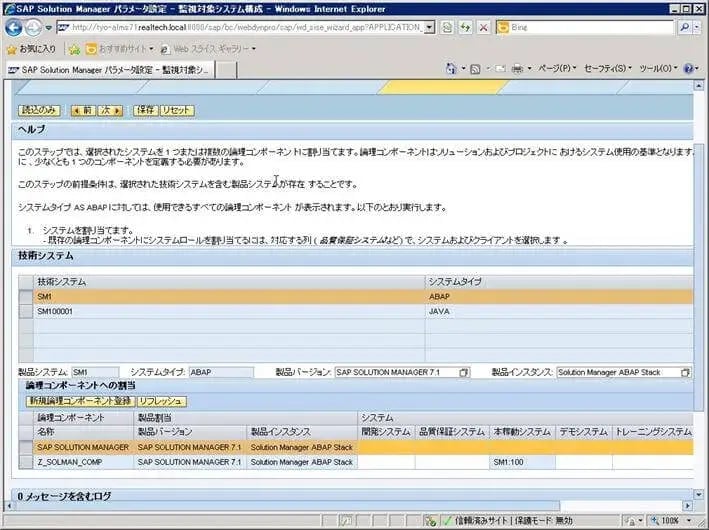Open the print icon dropdown arrow
The image size is (709, 530).
[x=529, y=69]
